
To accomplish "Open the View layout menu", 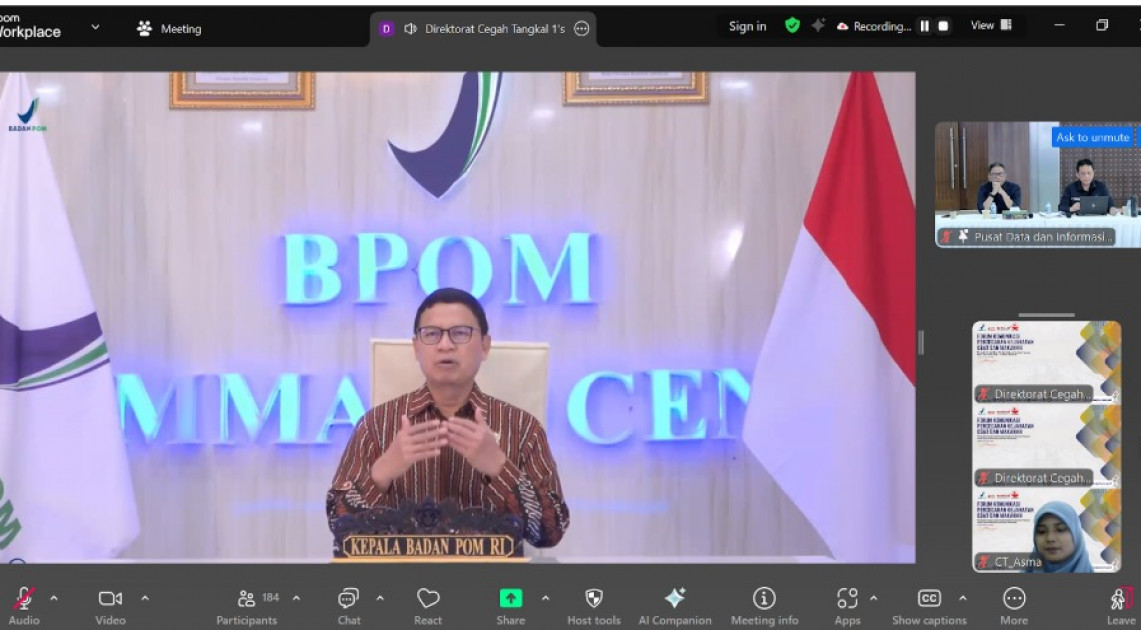I will click(989, 25).
